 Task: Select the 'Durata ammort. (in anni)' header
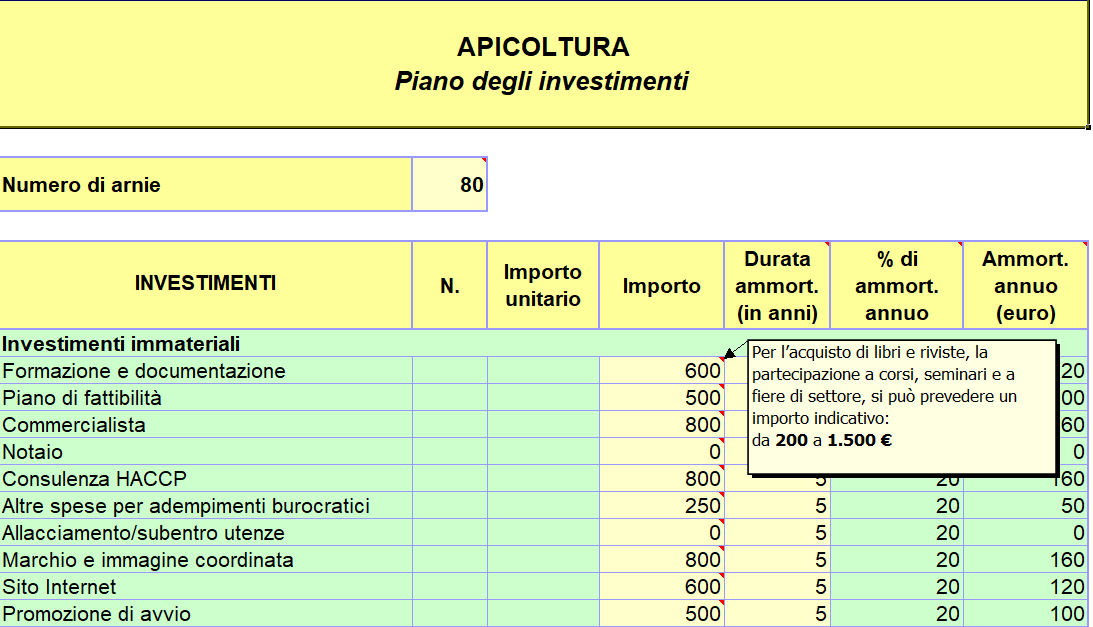[x=777, y=285]
